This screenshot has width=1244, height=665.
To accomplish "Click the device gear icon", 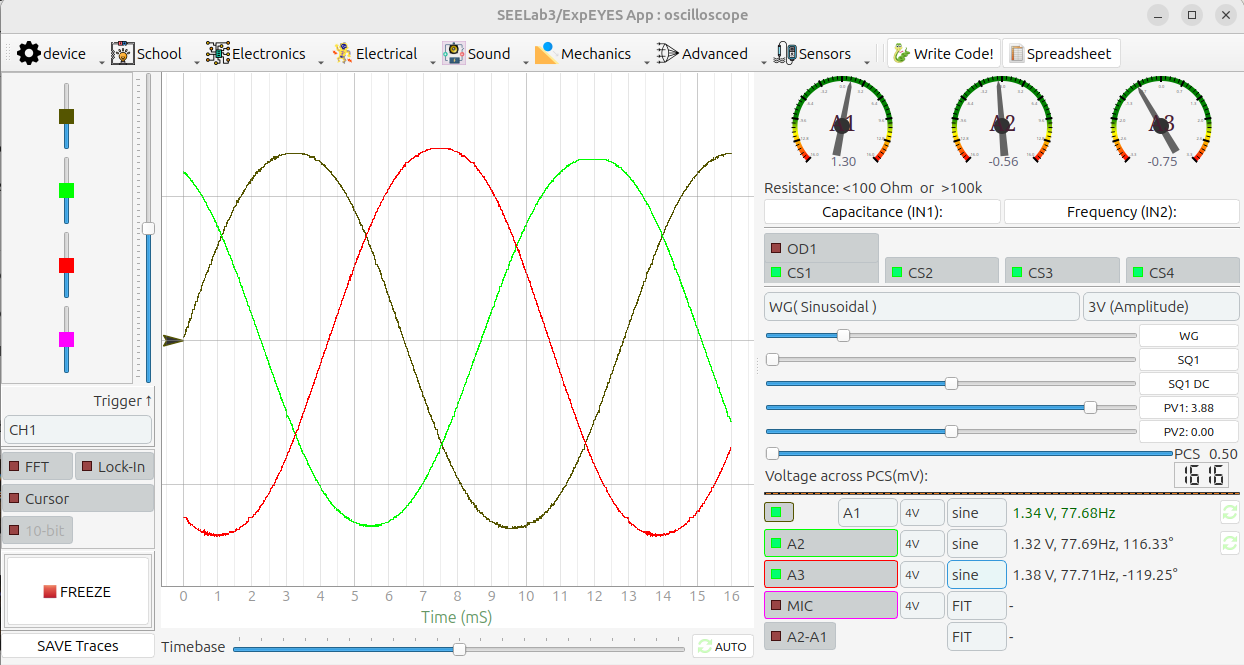I will pos(29,54).
